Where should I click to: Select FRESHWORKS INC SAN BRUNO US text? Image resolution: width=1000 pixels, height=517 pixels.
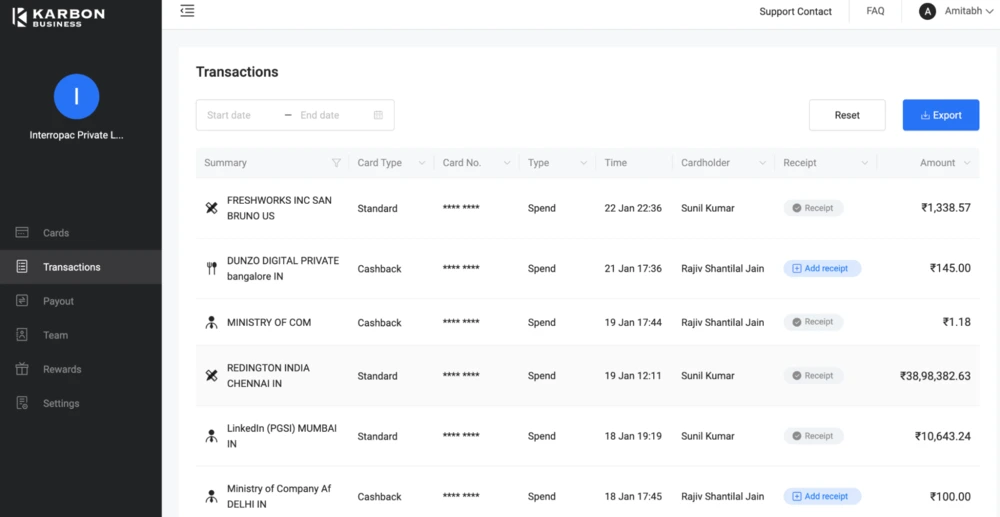coord(279,208)
